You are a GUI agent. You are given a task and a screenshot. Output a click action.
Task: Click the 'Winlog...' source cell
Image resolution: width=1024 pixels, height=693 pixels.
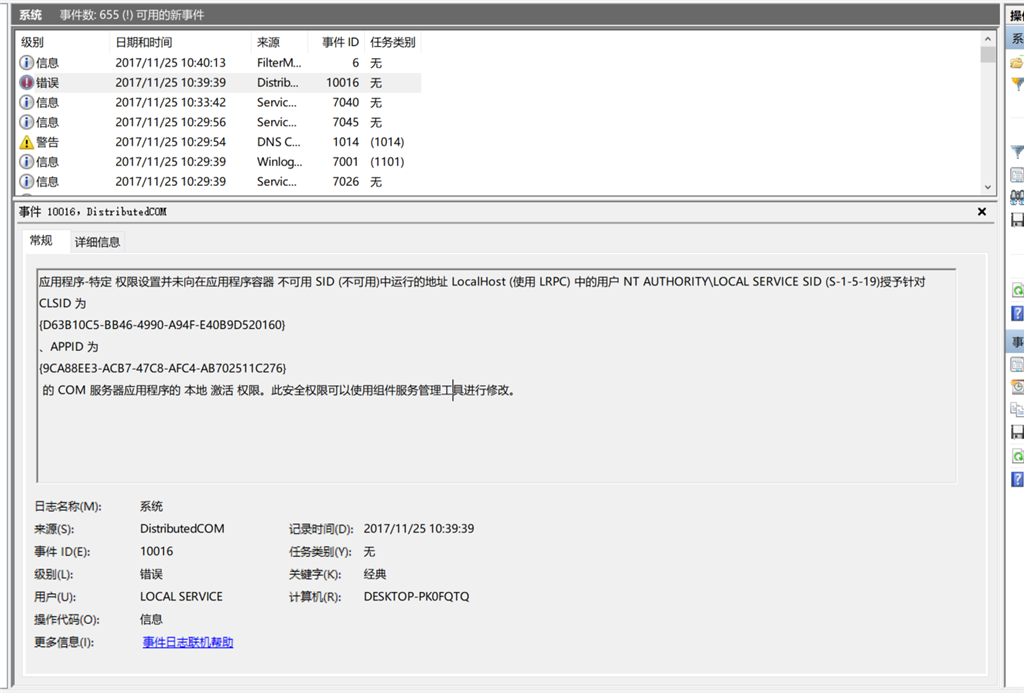(x=280, y=162)
